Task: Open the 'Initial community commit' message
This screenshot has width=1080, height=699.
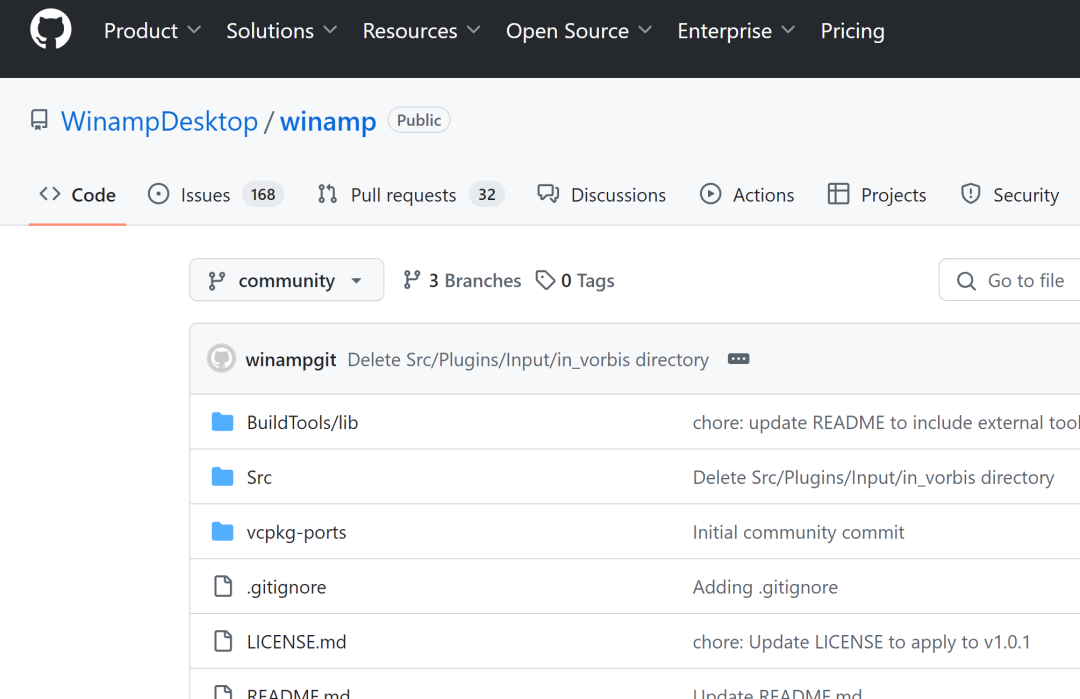Action: click(798, 532)
